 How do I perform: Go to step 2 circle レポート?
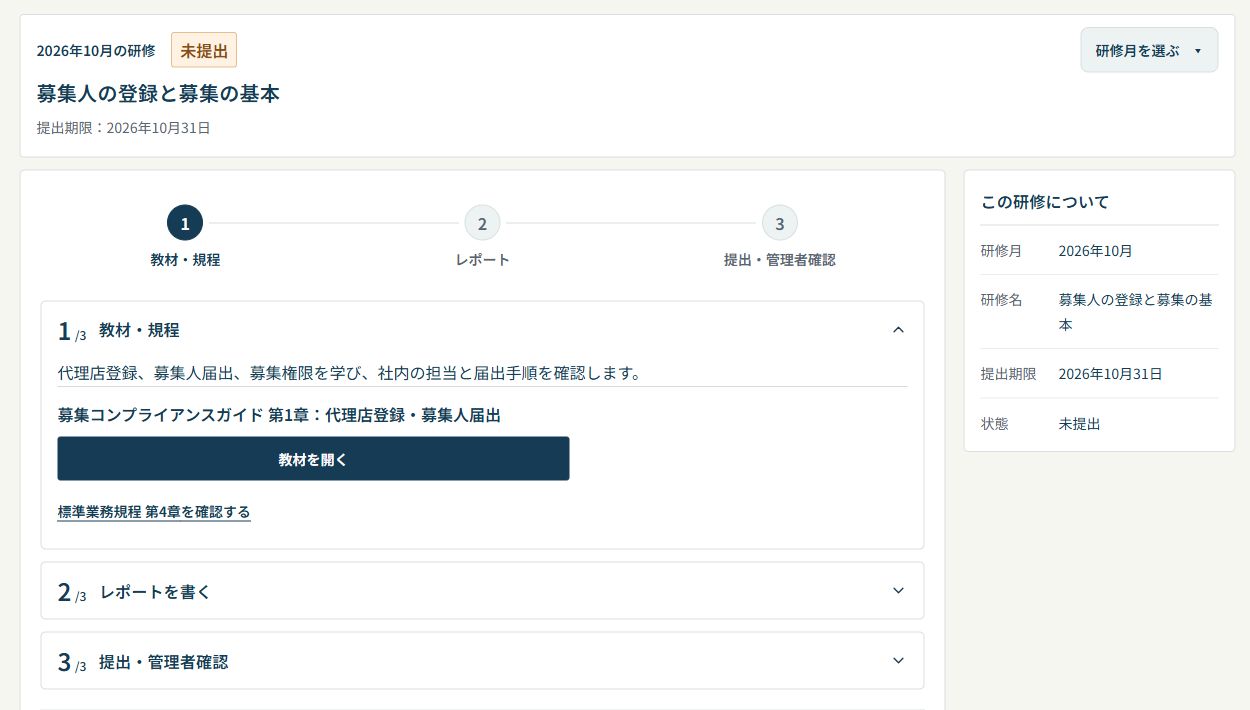482,223
